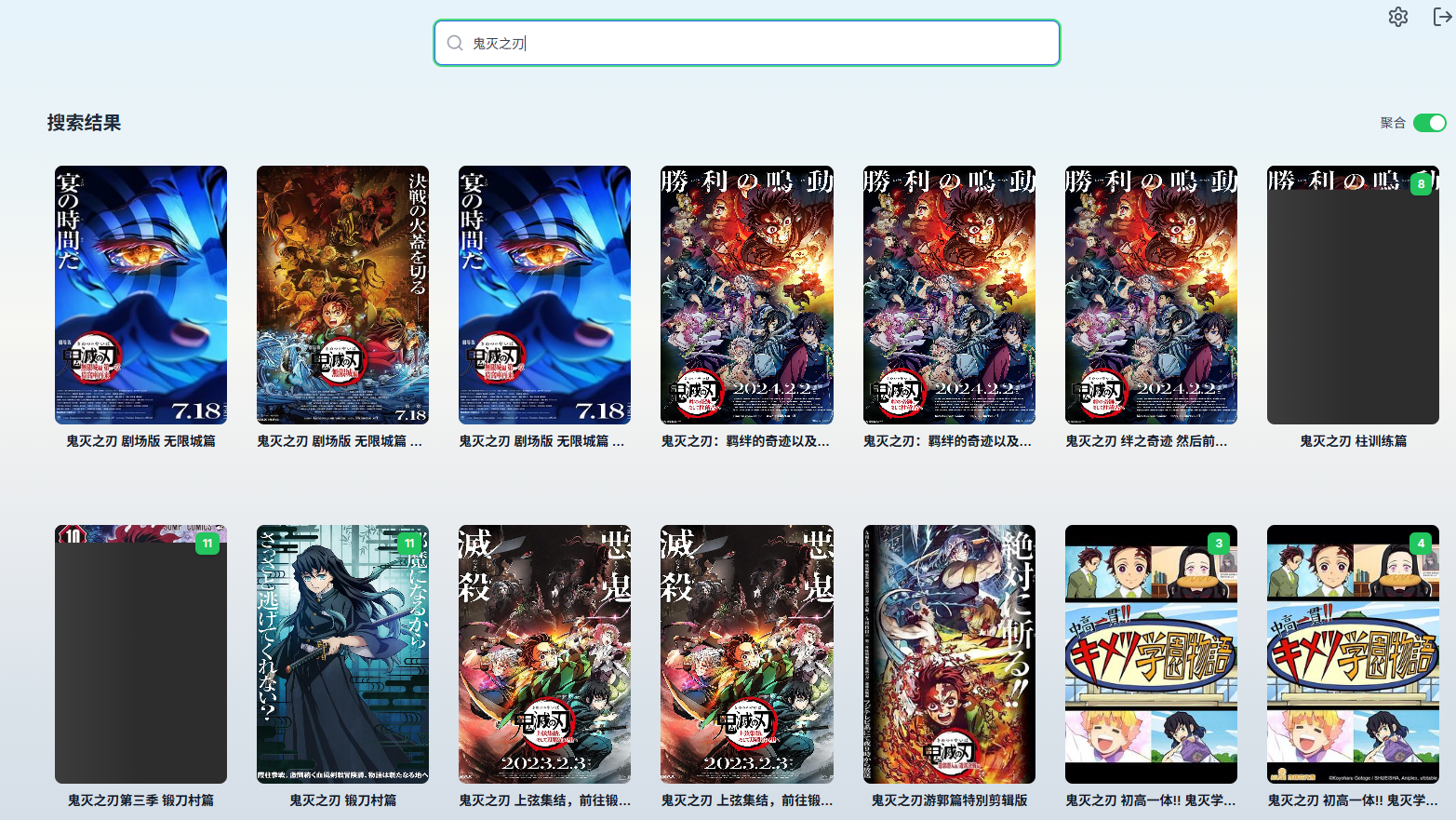Click the badge 11 on 鬼灭之刃第三季 锻刀村篇
The width and height of the screenshot is (1456, 820).
207,543
